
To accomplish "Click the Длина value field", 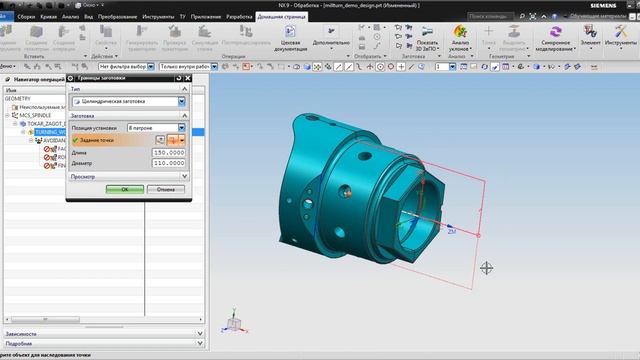I will (x=169, y=152).
